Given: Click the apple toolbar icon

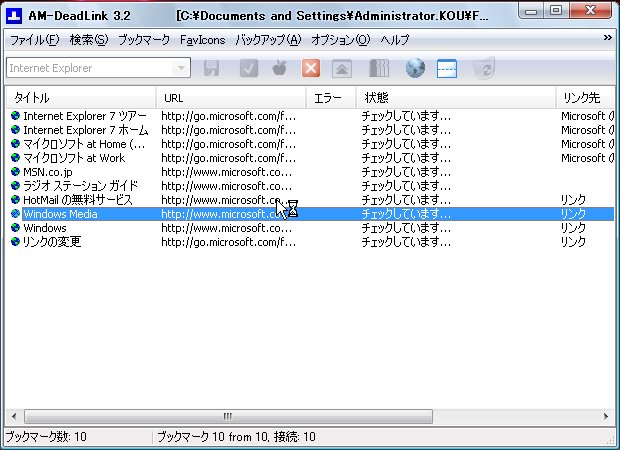Looking at the screenshot, I should point(280,68).
